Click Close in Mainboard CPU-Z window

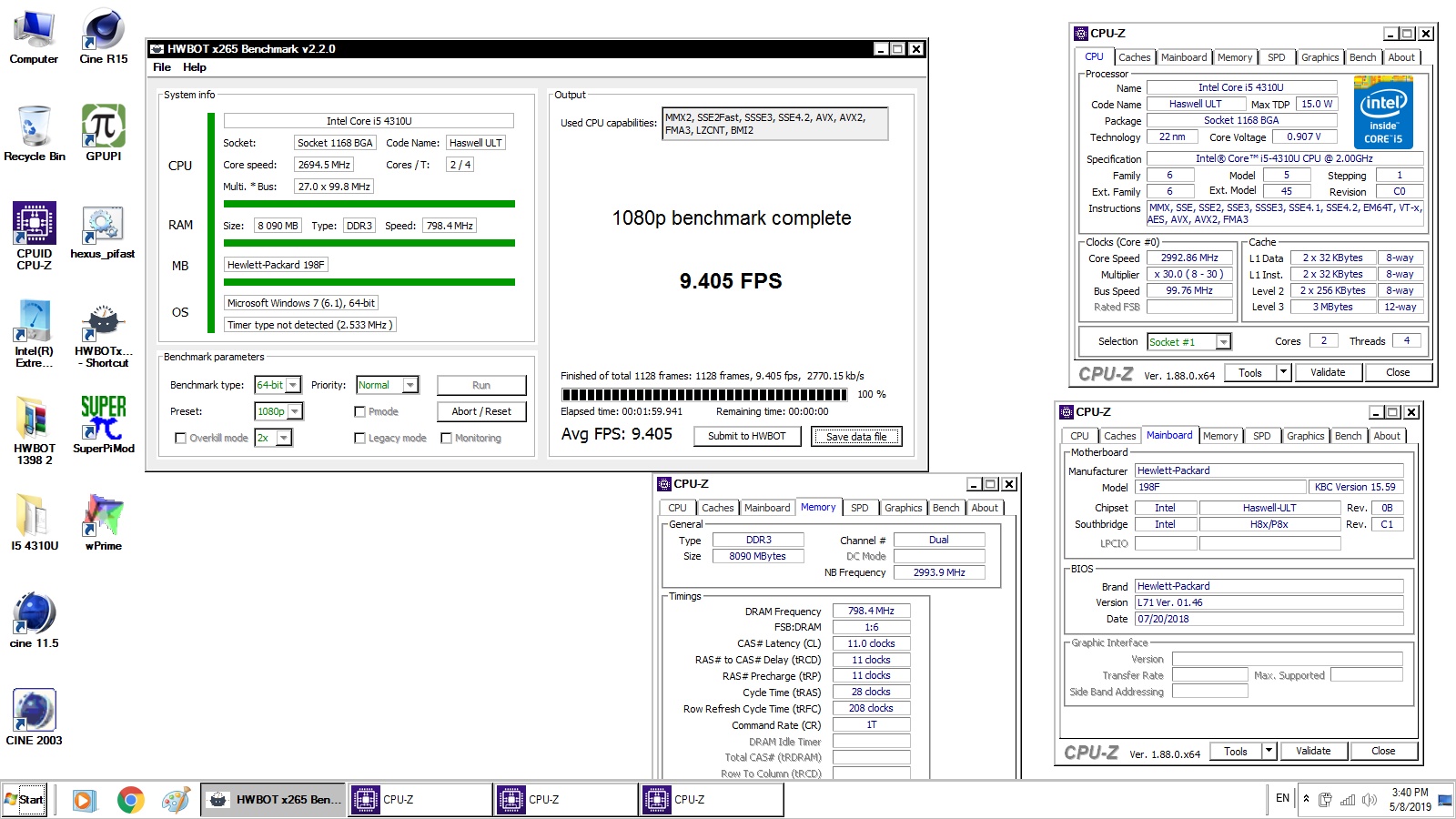coord(1383,751)
